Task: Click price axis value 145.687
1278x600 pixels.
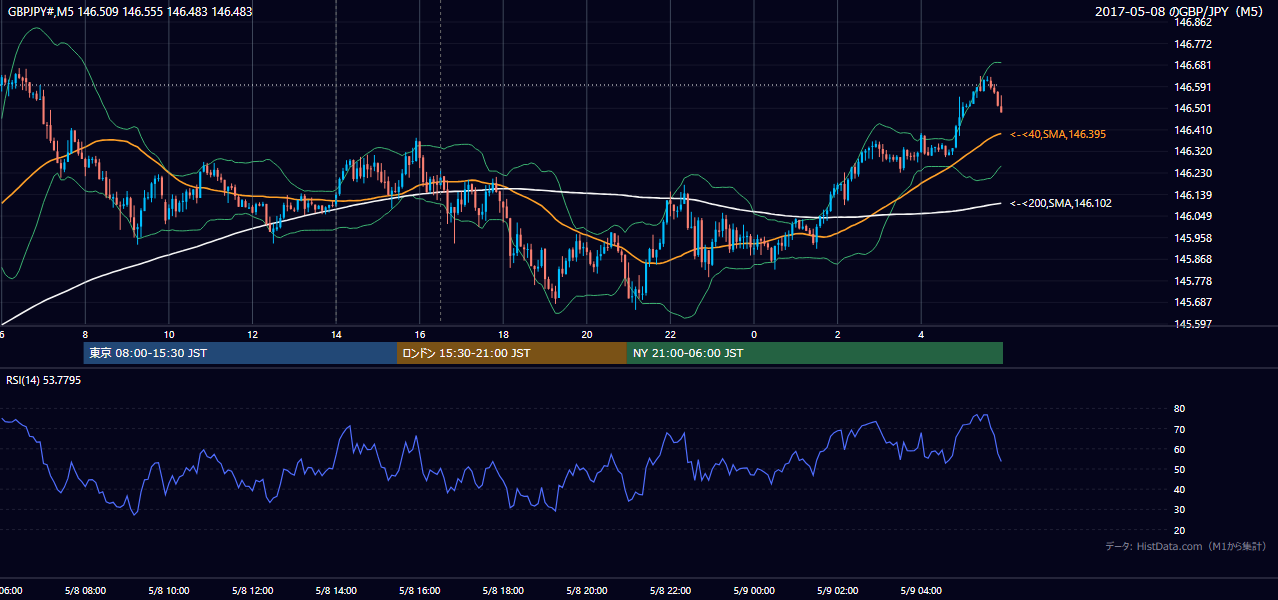Action: 1193,302
